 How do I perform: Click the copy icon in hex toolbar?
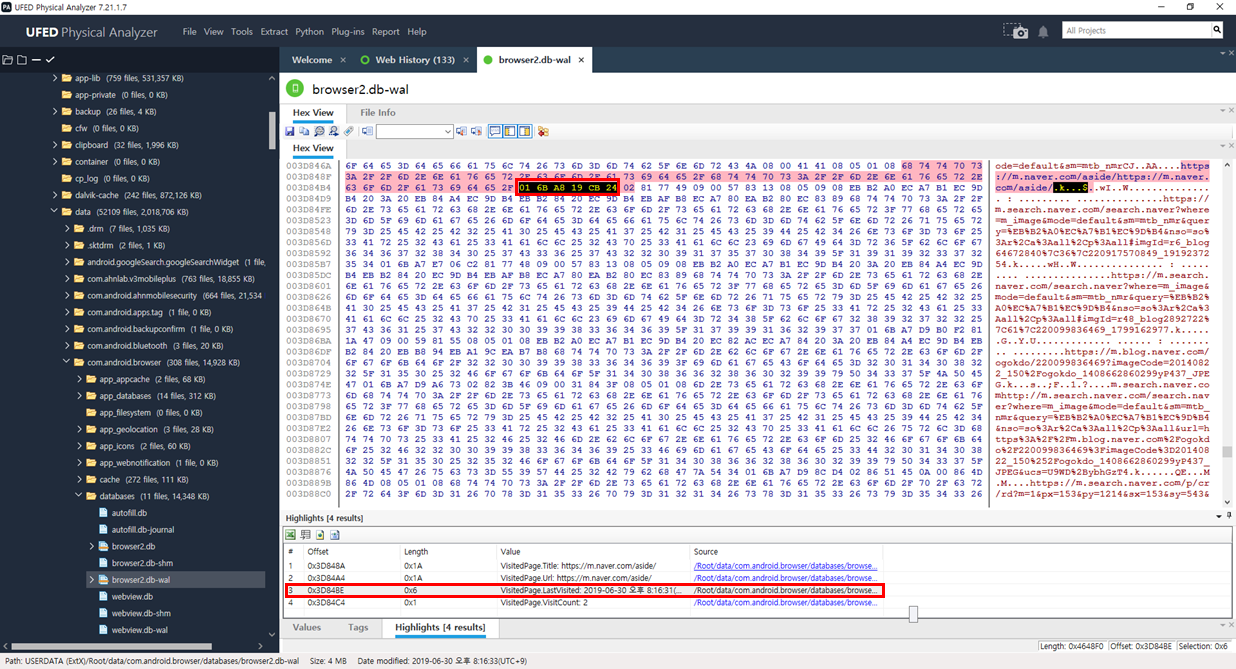304,131
